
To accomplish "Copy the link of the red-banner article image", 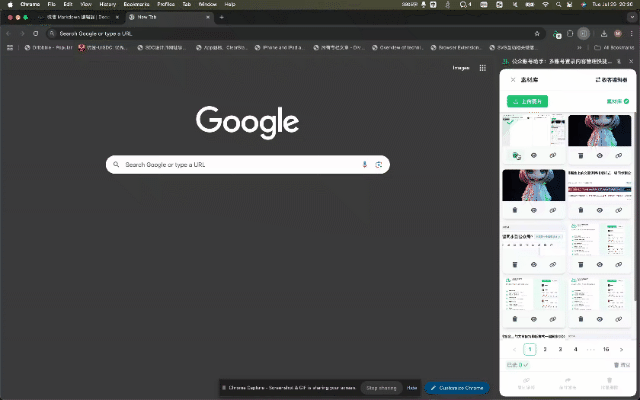I will click(619, 210).
